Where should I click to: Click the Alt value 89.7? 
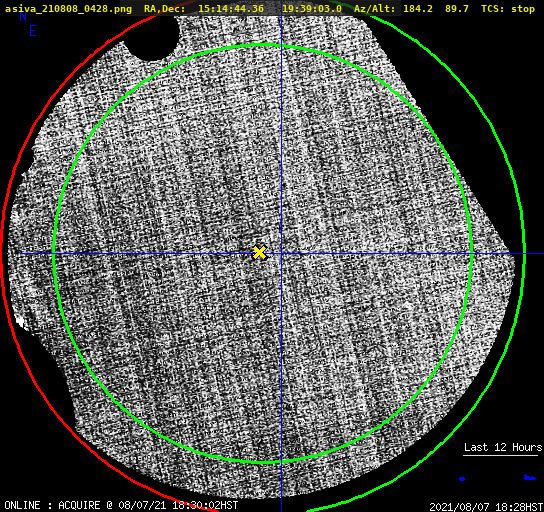(x=457, y=8)
